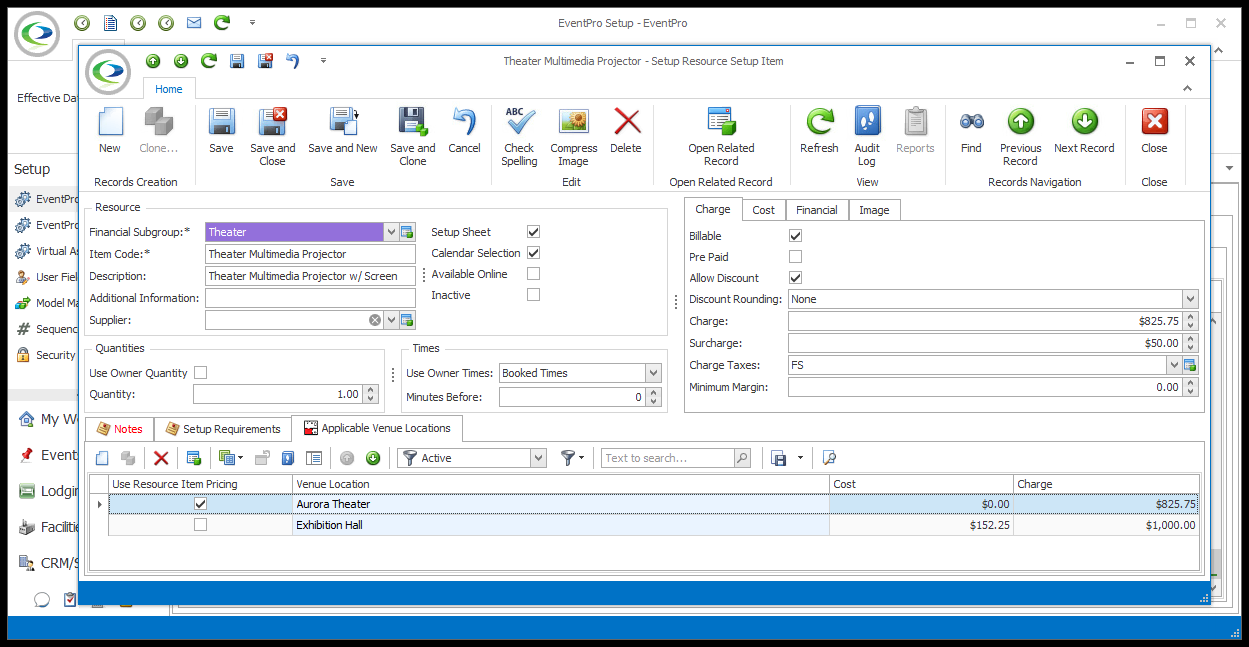
Task: Tick the Inactive checkbox
Action: click(x=534, y=295)
